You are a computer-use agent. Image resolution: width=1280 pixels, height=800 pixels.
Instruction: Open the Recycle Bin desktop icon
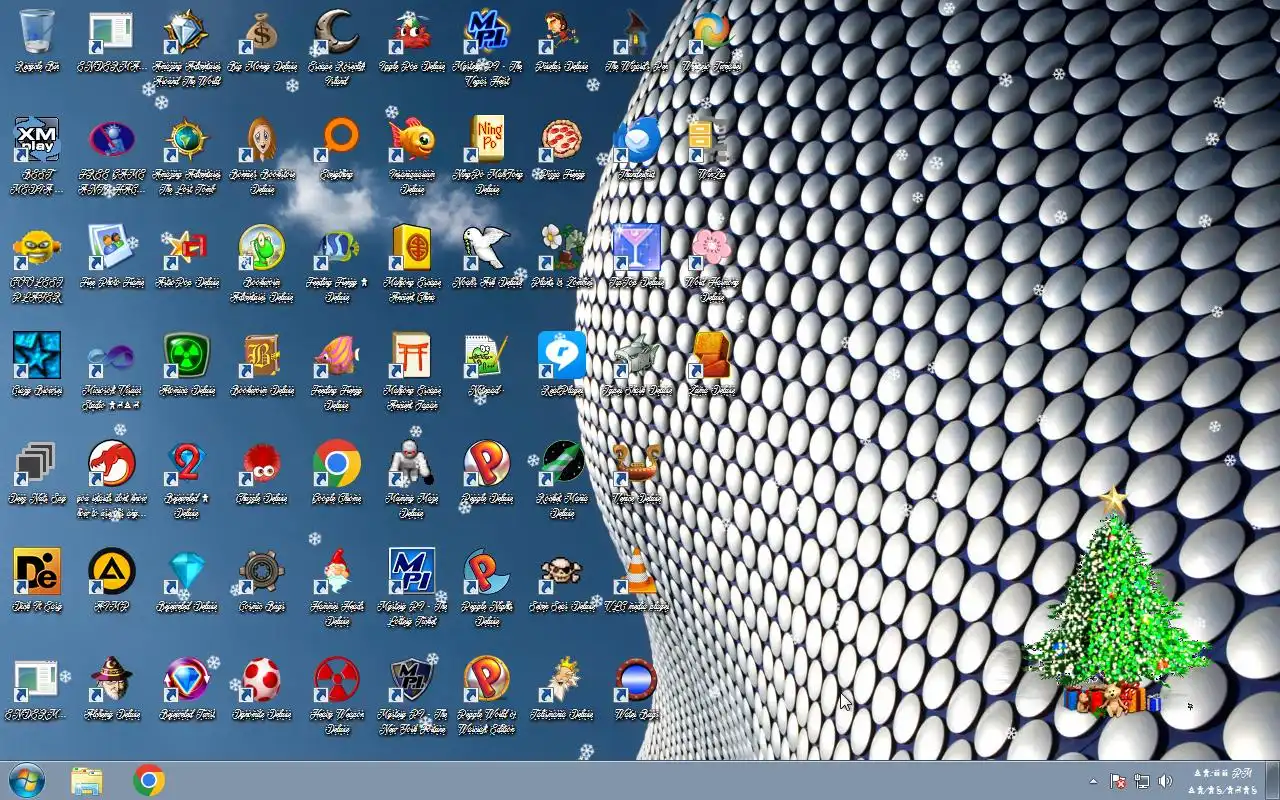[x=37, y=32]
